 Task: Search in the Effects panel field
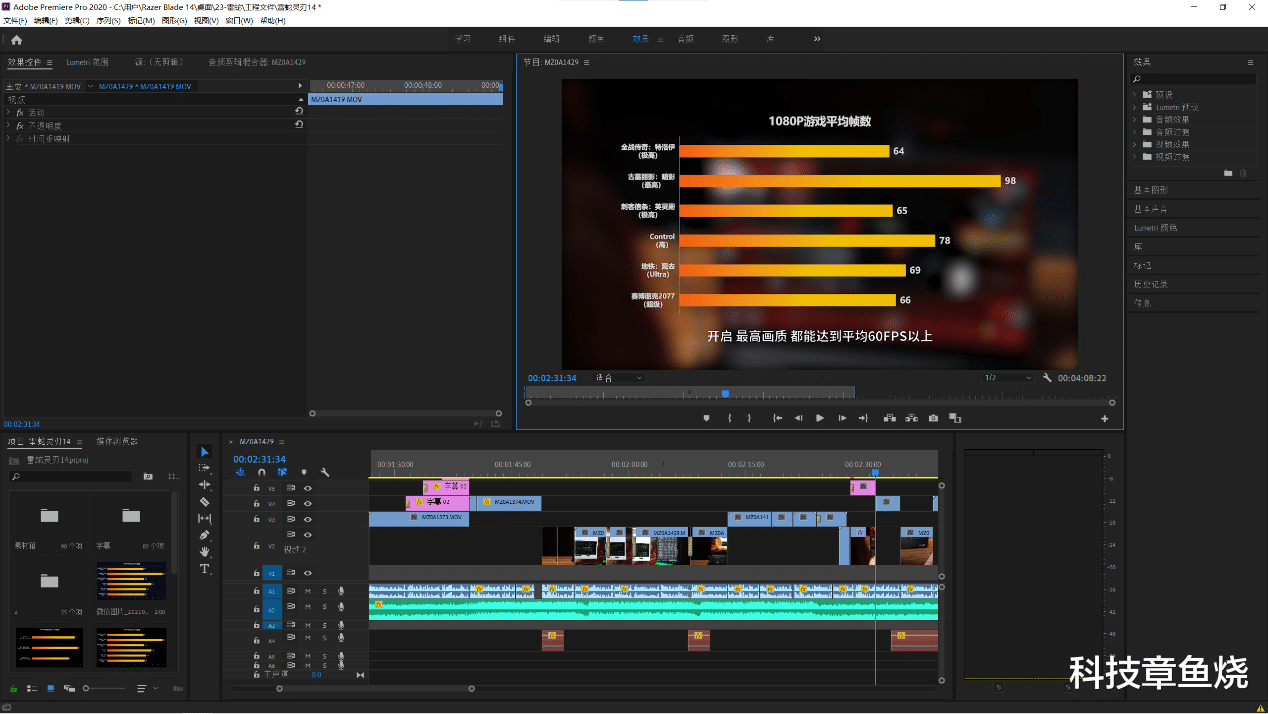click(x=1193, y=79)
